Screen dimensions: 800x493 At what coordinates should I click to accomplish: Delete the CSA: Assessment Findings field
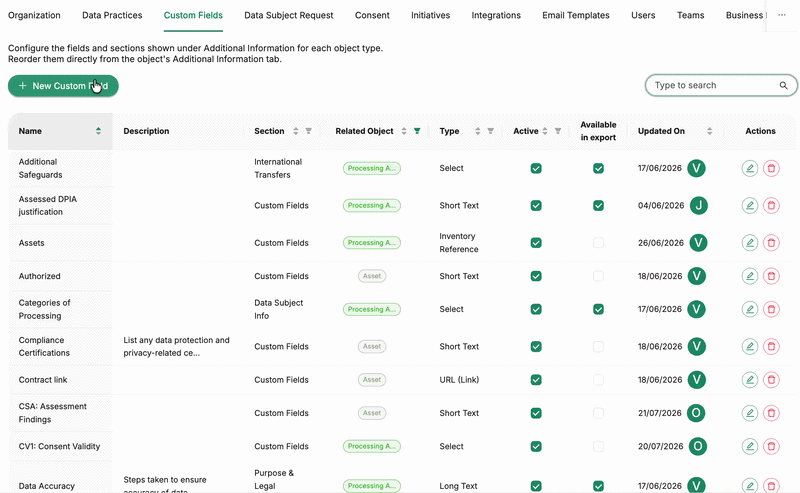pyautogui.click(x=771, y=413)
